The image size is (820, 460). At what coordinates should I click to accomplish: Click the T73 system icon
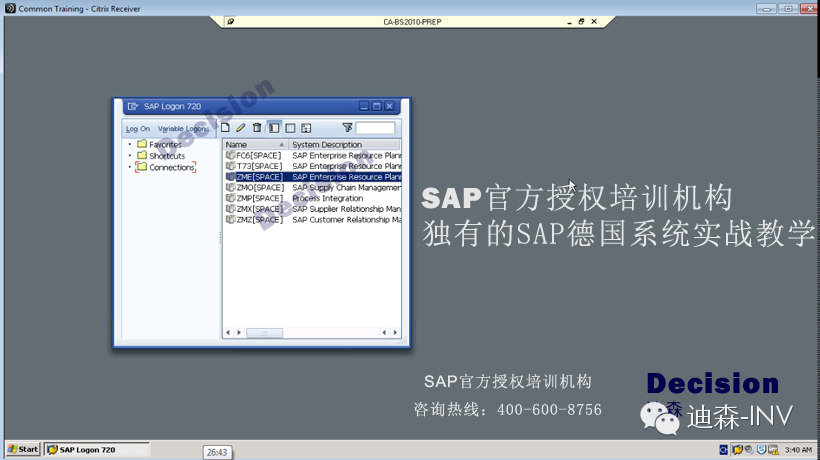tap(230, 166)
